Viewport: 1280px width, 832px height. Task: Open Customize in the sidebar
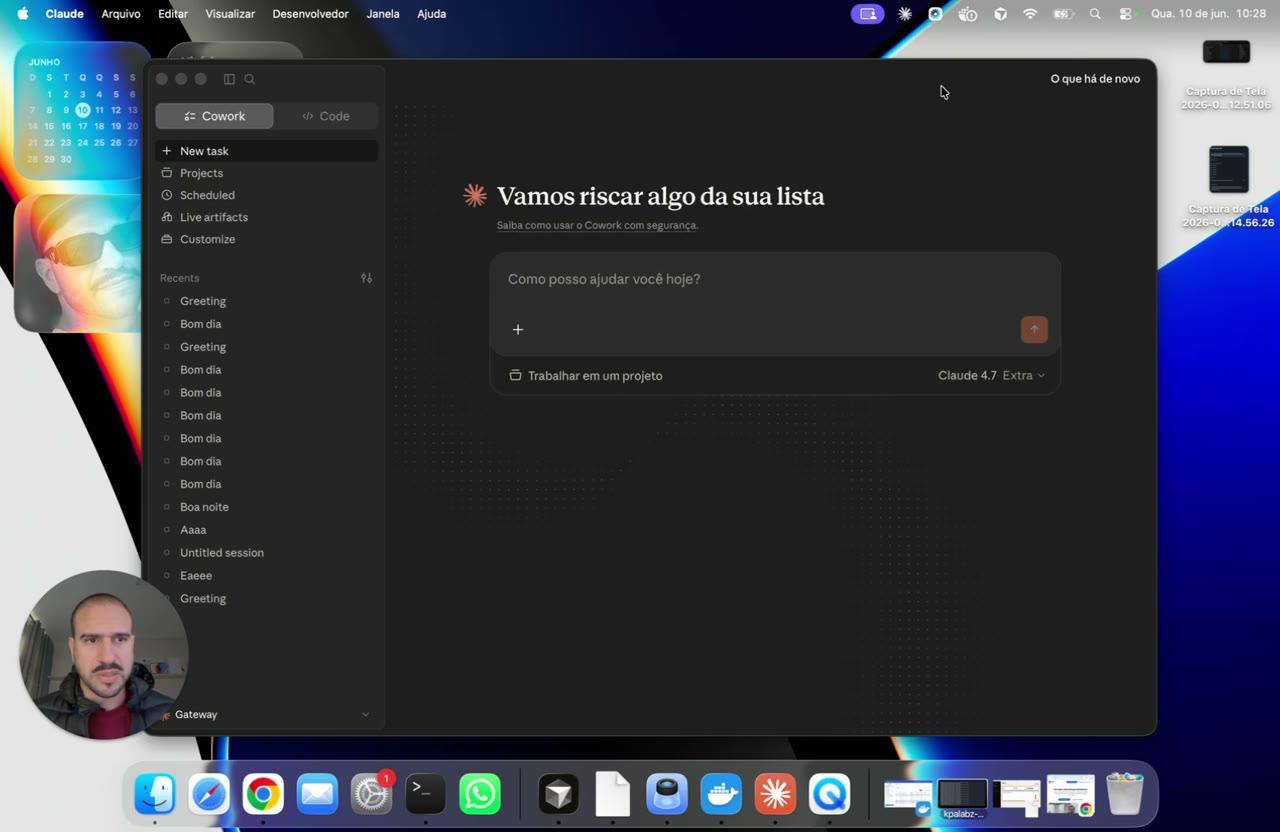266,239
